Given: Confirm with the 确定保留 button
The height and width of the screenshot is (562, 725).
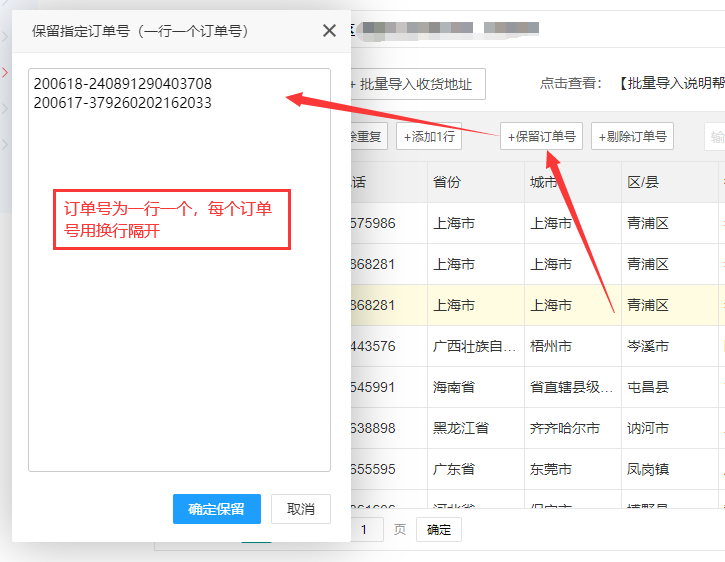Looking at the screenshot, I should click(x=216, y=509).
